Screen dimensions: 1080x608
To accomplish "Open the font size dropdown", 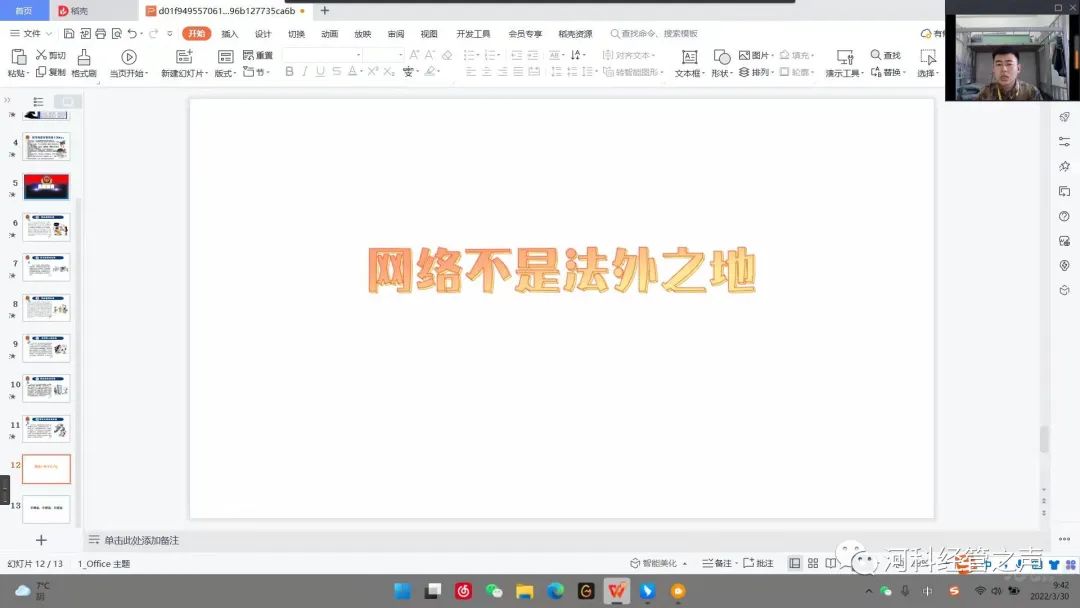I will (401, 54).
